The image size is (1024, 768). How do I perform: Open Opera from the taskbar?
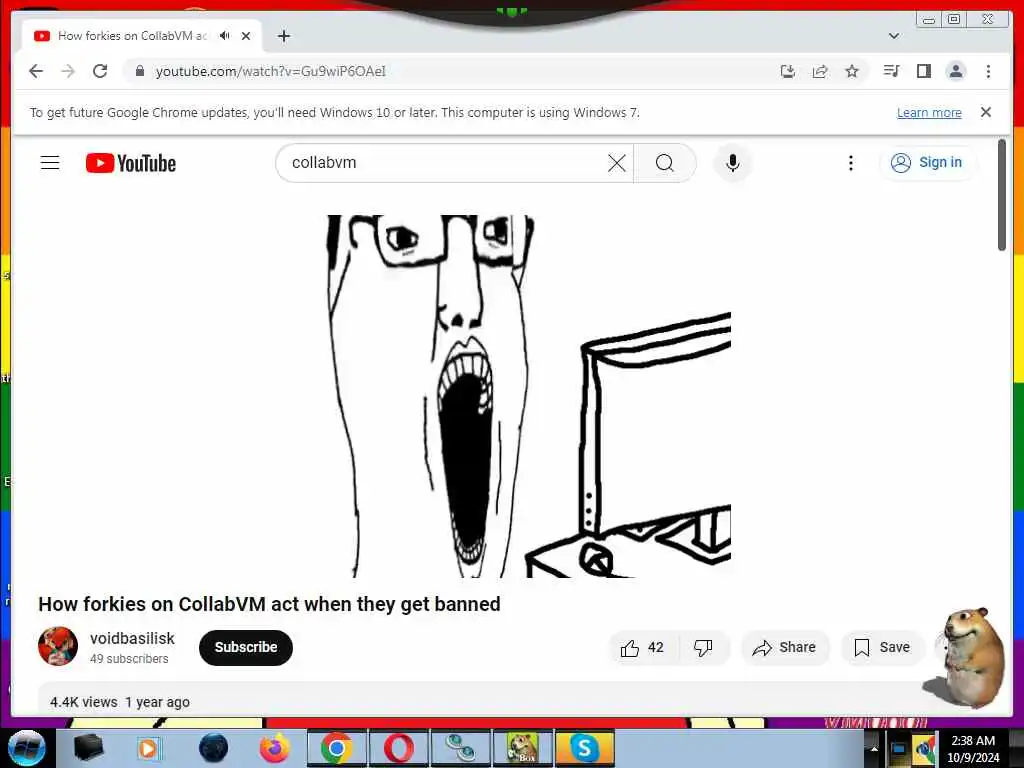click(398, 748)
